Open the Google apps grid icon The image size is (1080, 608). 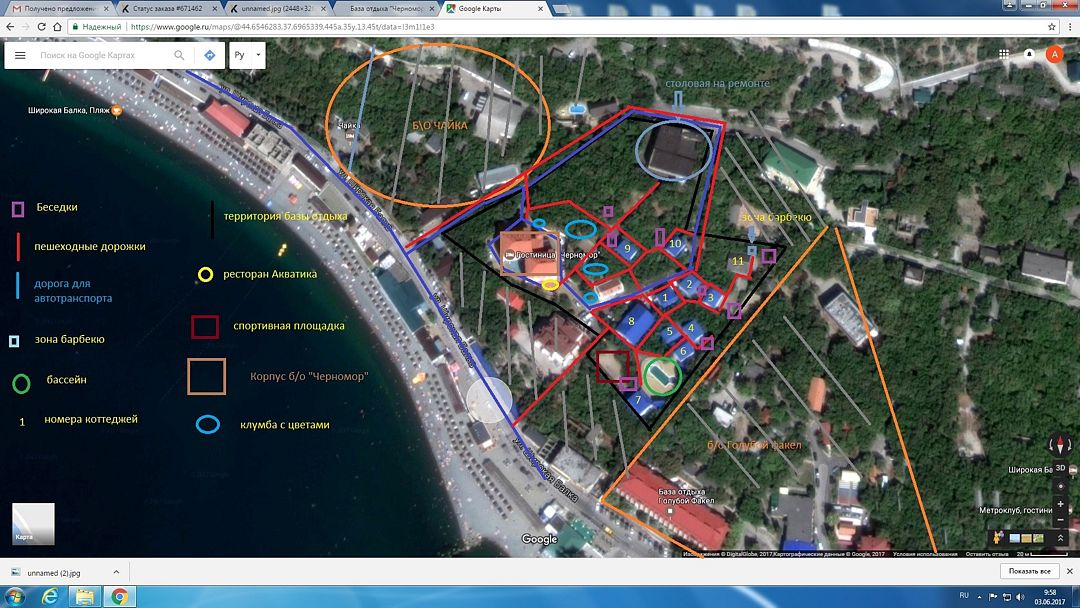(1003, 55)
